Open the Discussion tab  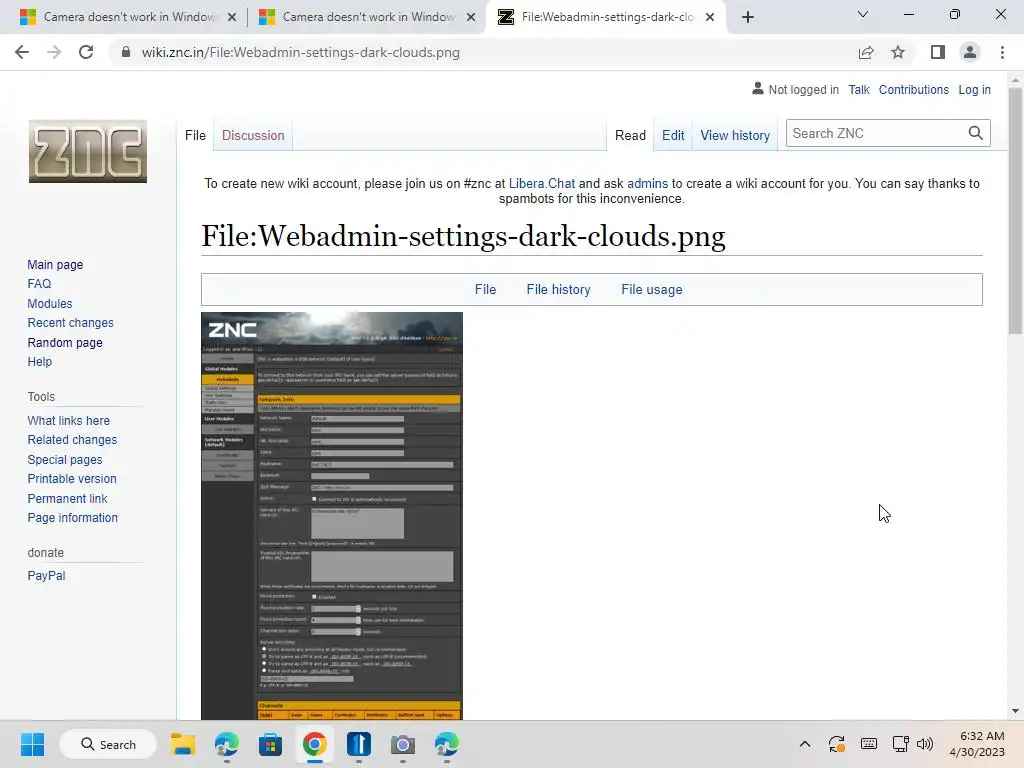point(253,135)
